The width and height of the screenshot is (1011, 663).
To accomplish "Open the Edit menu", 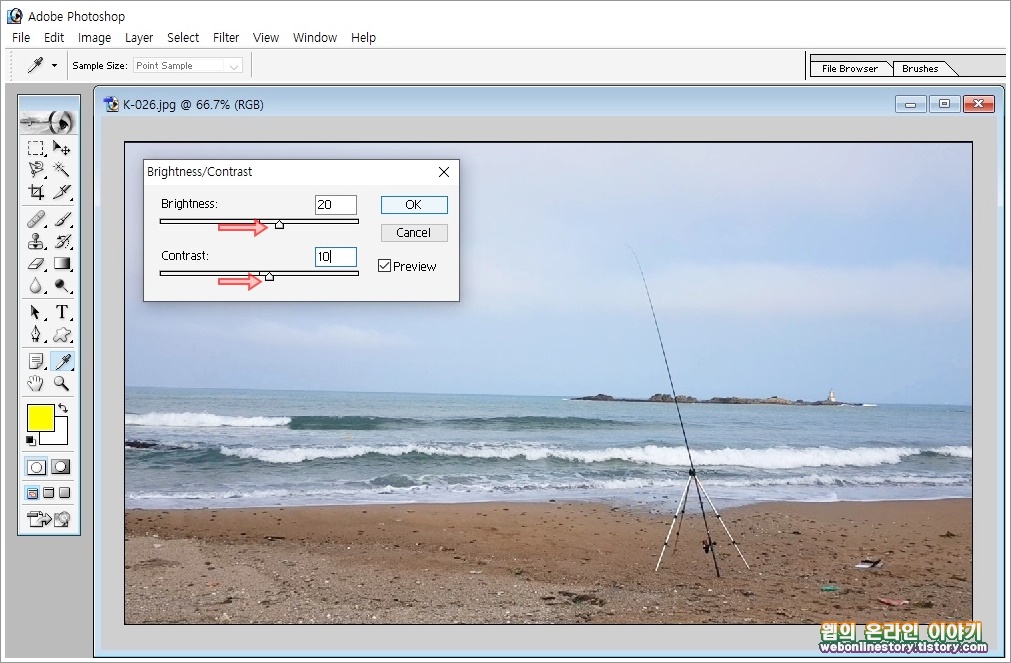I will (54, 37).
